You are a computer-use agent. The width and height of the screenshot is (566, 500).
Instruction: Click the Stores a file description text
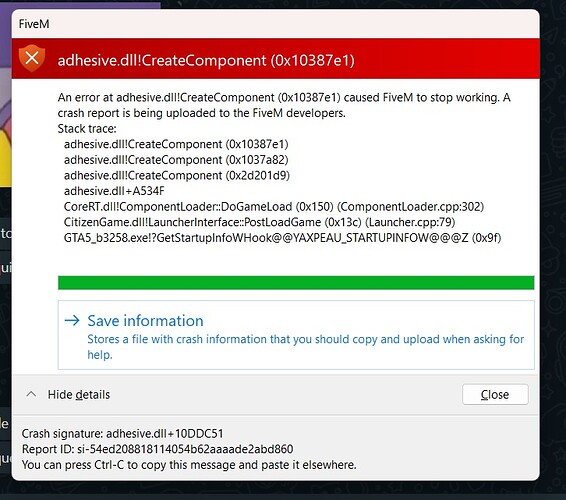(305, 347)
